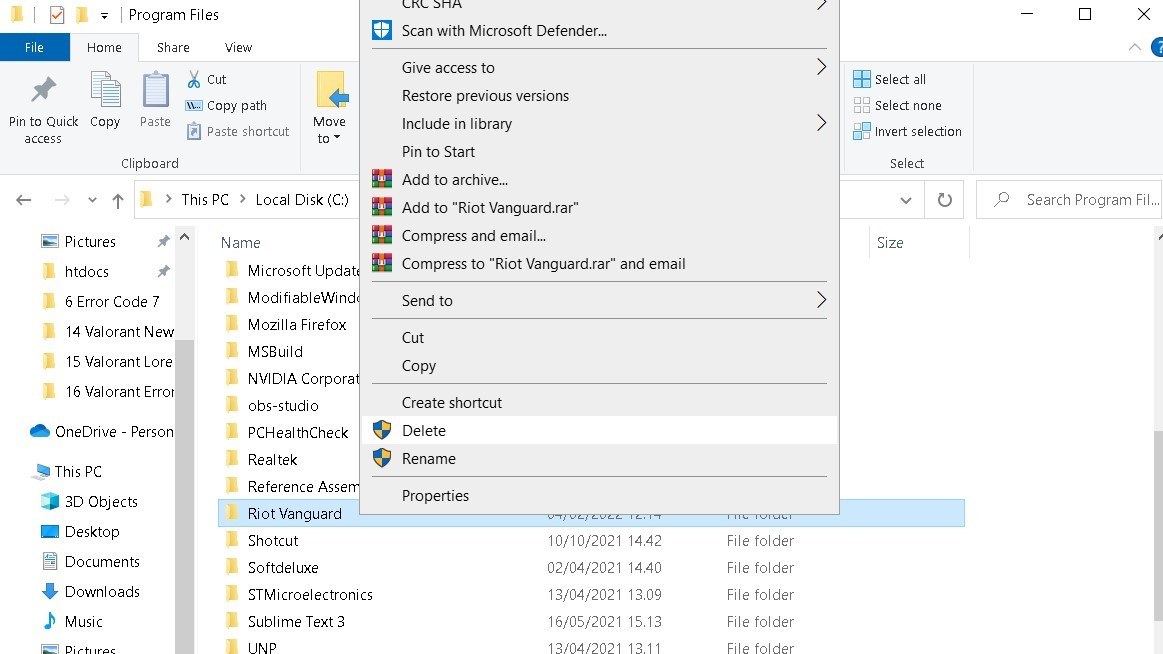Click the Downloads arrow icon in sidebar
This screenshot has width=1163, height=654.
(50, 591)
